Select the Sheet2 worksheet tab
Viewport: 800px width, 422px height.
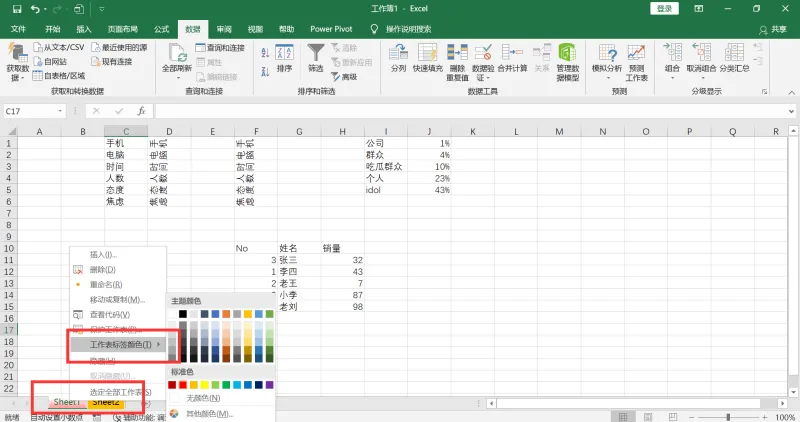tap(106, 402)
